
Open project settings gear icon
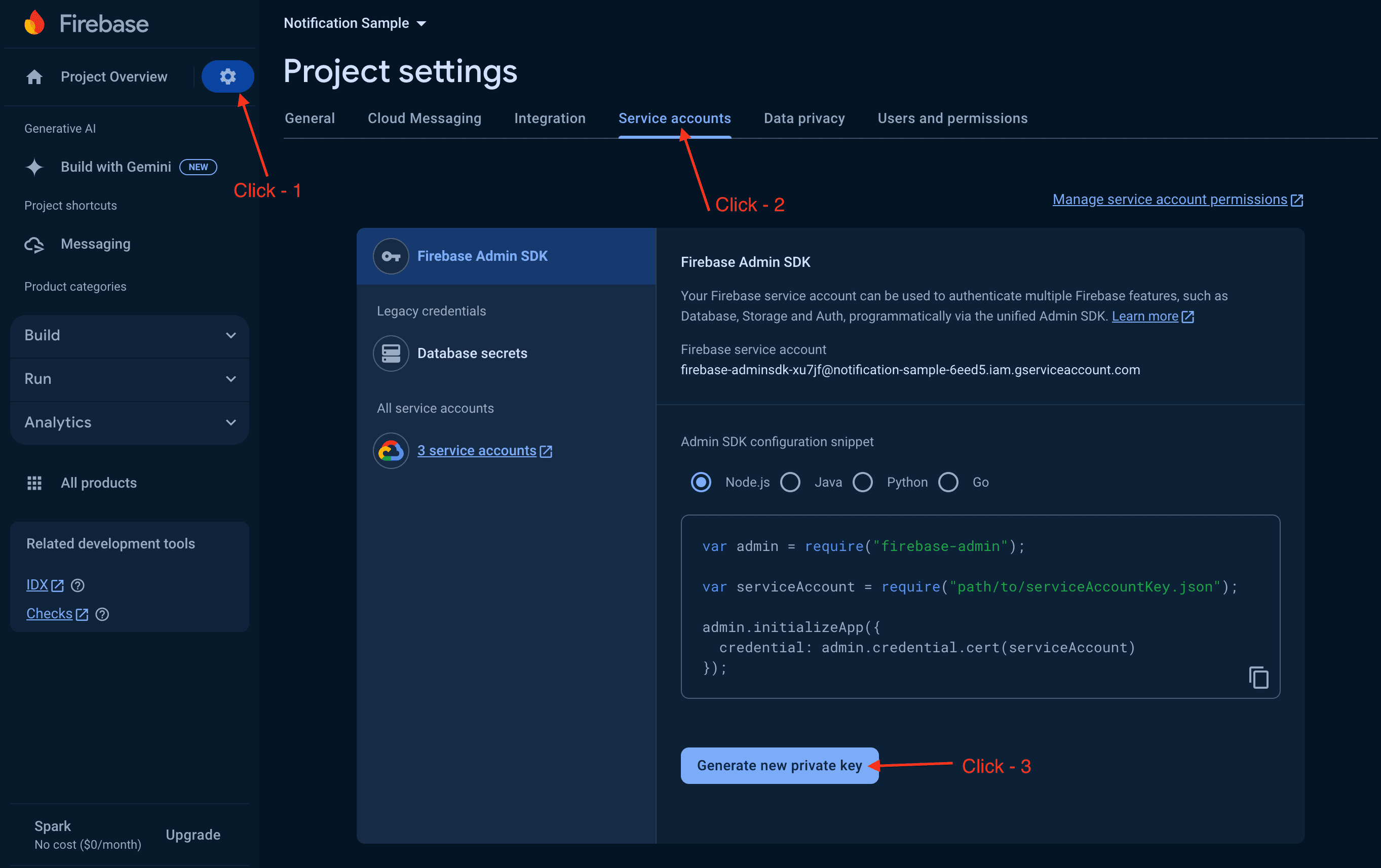227,76
